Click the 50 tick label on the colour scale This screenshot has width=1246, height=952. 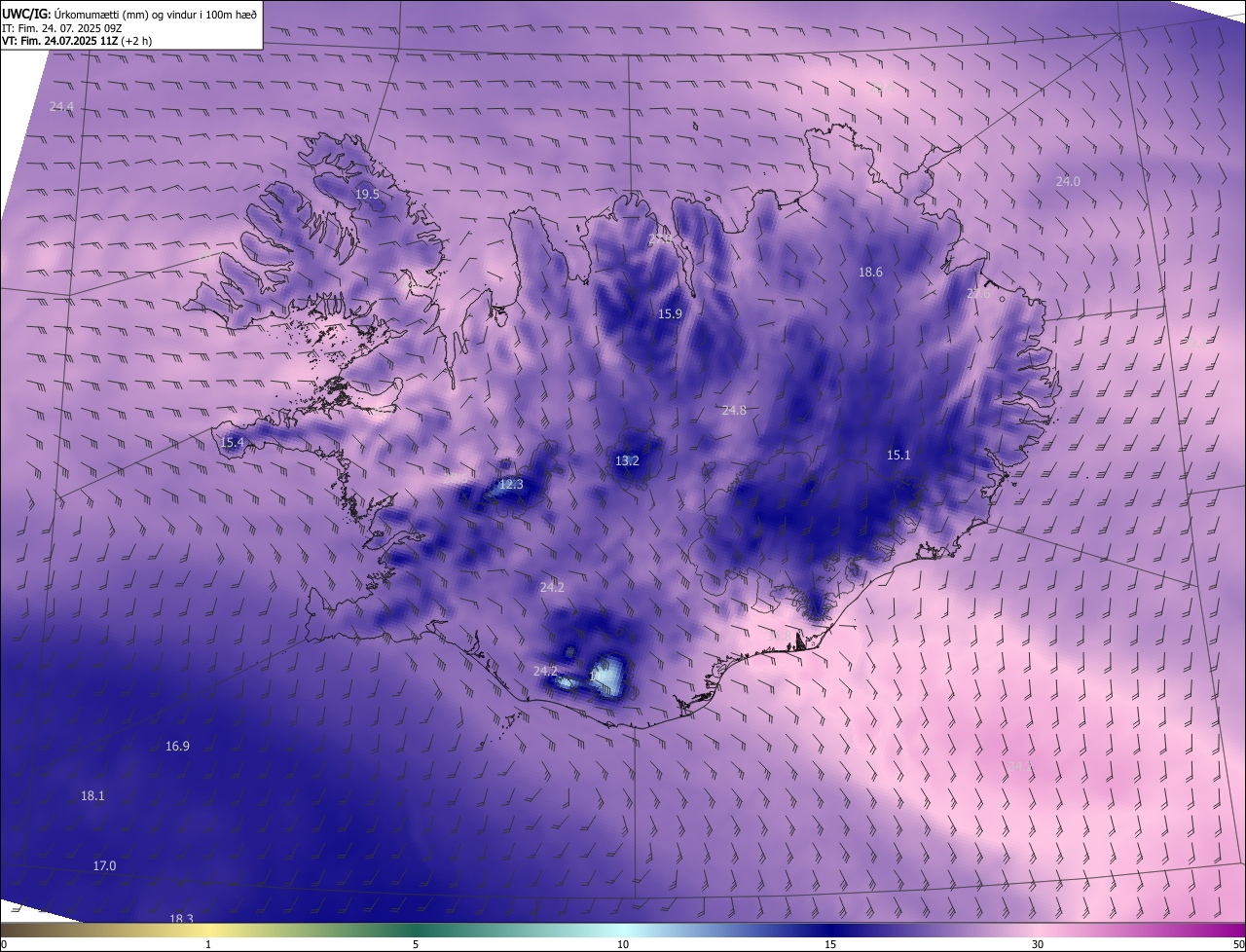point(1238,945)
